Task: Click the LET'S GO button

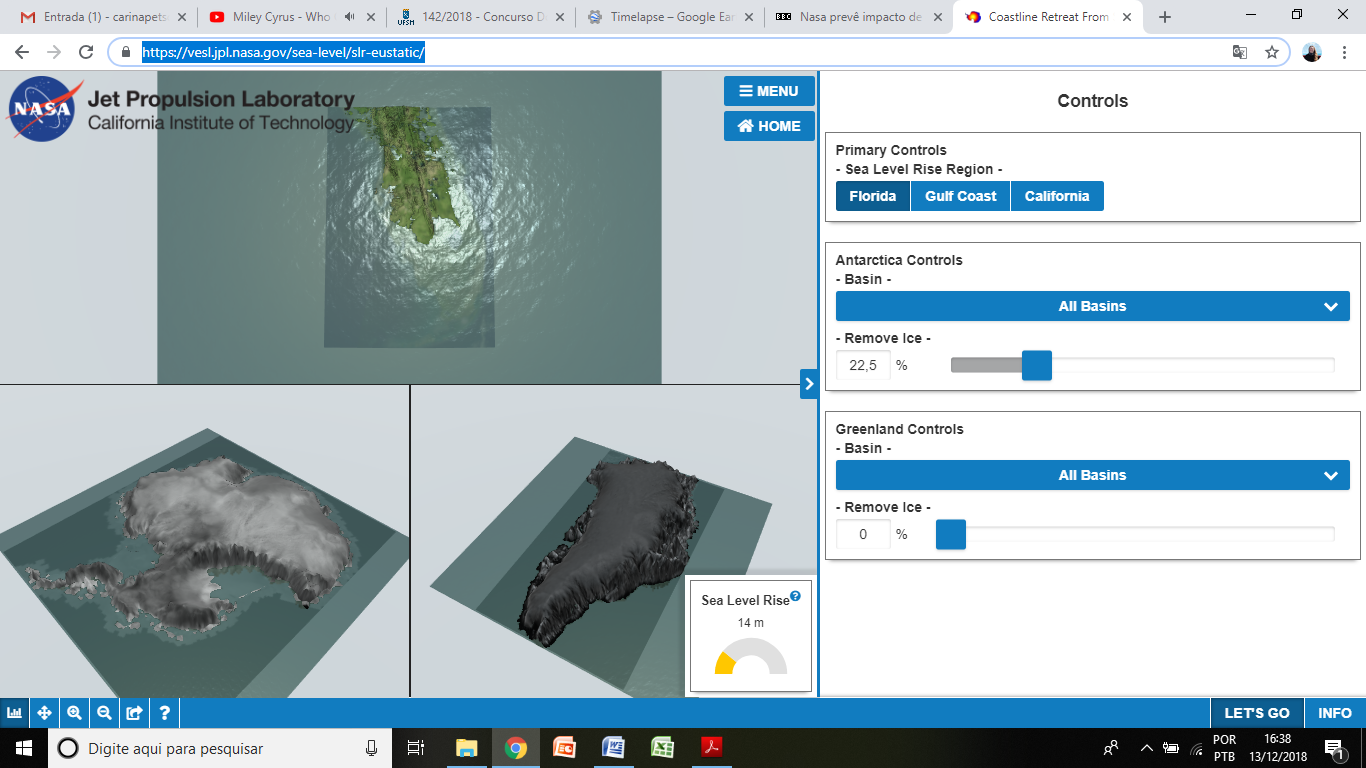Action: pos(1257,713)
